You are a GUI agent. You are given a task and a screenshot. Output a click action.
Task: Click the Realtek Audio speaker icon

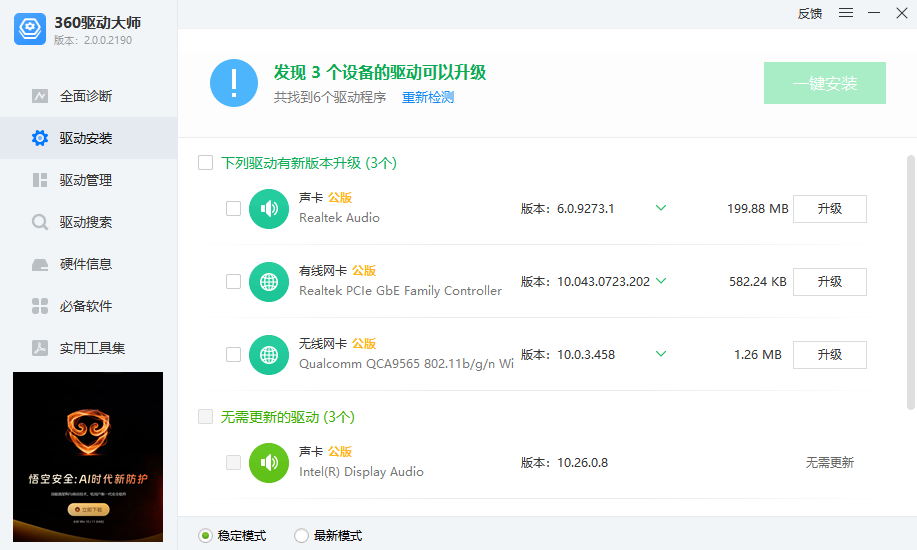(x=269, y=209)
